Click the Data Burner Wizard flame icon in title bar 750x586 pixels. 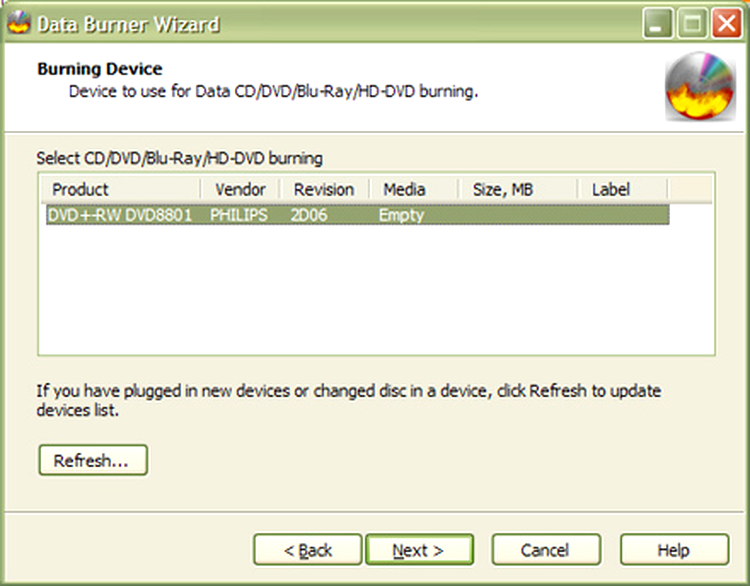[x=19, y=23]
